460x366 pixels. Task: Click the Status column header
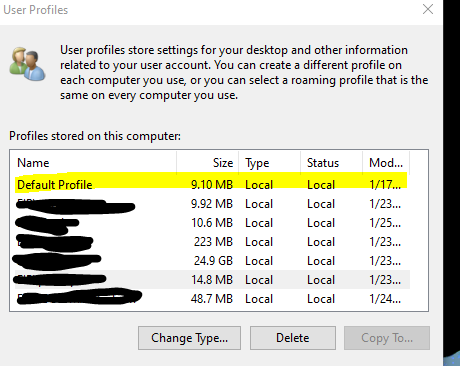[x=332, y=163]
